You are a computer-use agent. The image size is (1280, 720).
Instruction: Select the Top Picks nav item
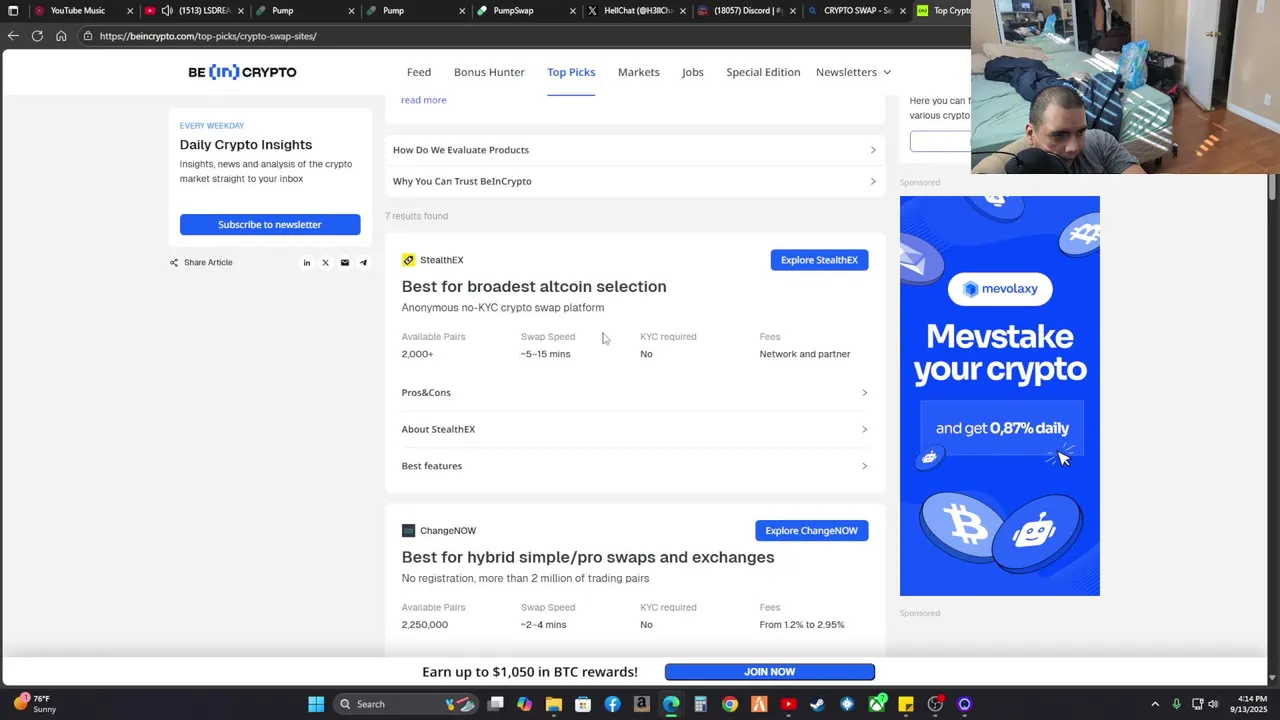coord(571,72)
